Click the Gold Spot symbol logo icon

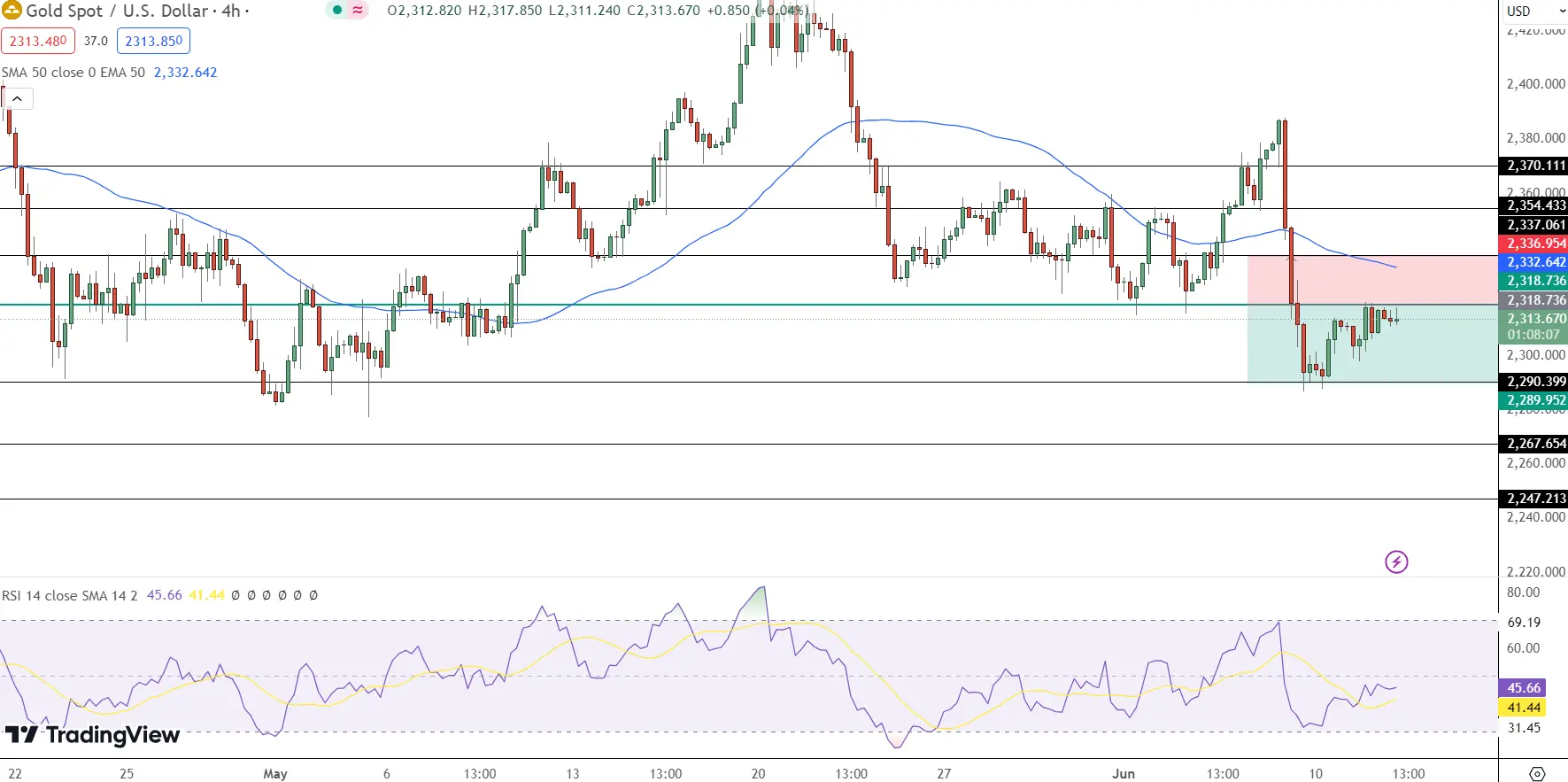(x=12, y=11)
